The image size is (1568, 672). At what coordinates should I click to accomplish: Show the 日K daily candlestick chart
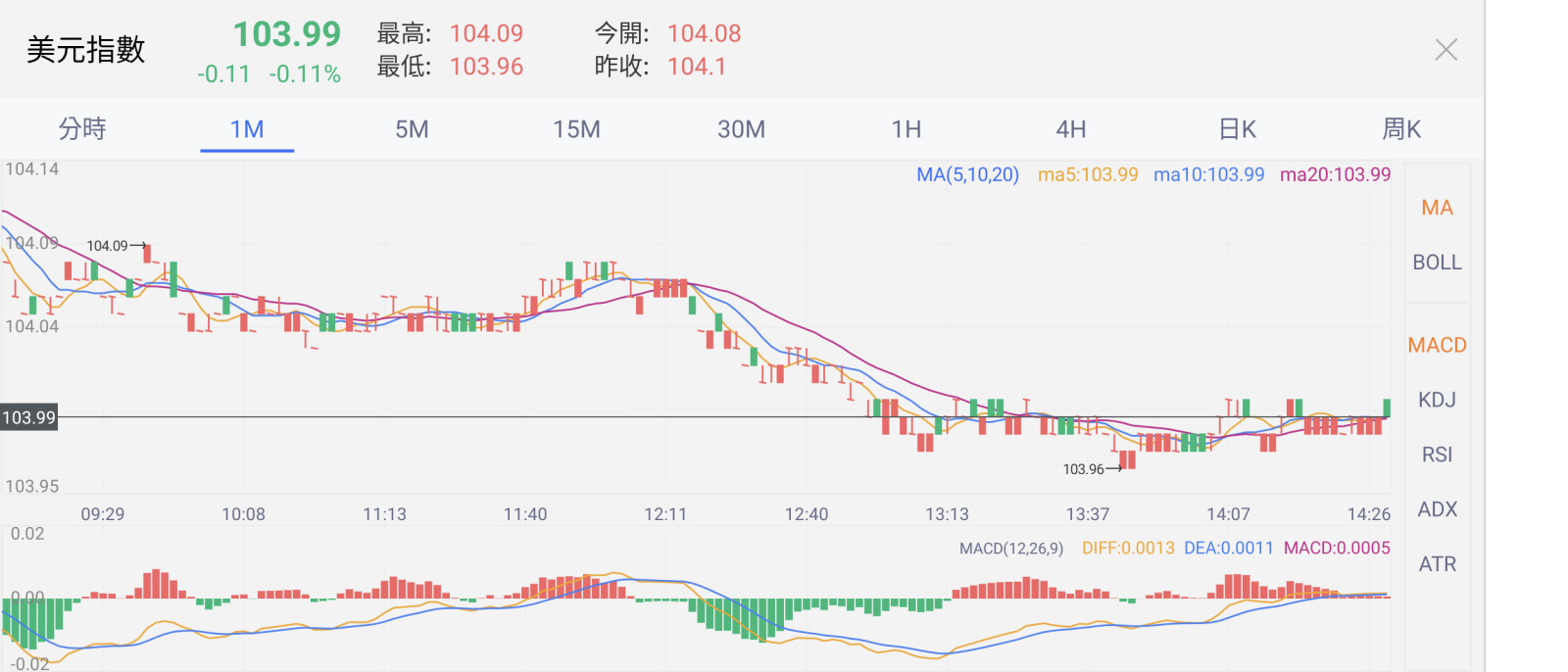[x=1237, y=129]
